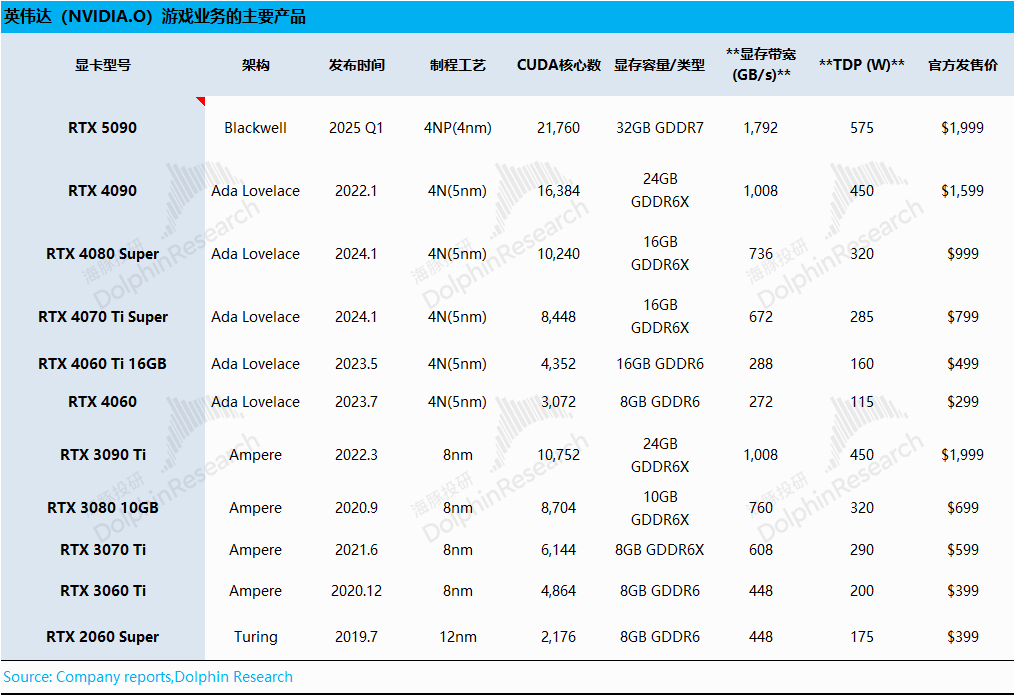The image size is (1014, 695).
Task: Click the 发布时间 column header
Action: coord(356,65)
